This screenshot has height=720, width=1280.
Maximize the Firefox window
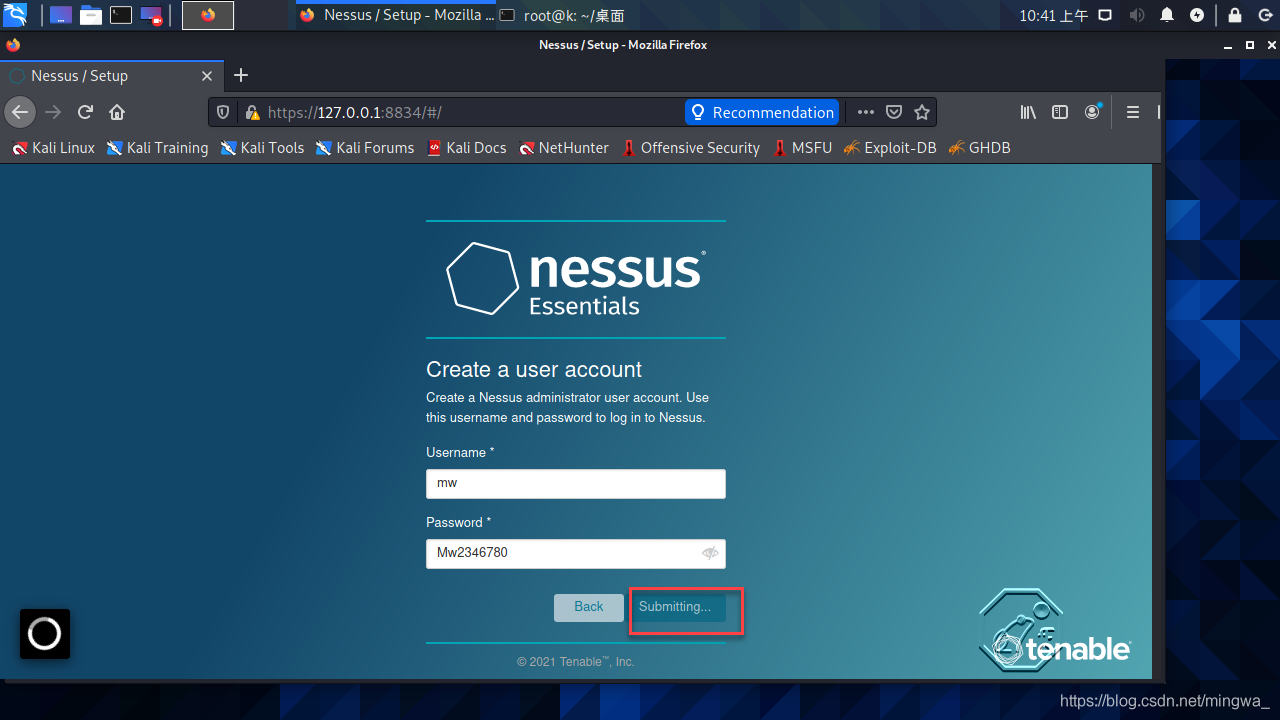(1250, 45)
